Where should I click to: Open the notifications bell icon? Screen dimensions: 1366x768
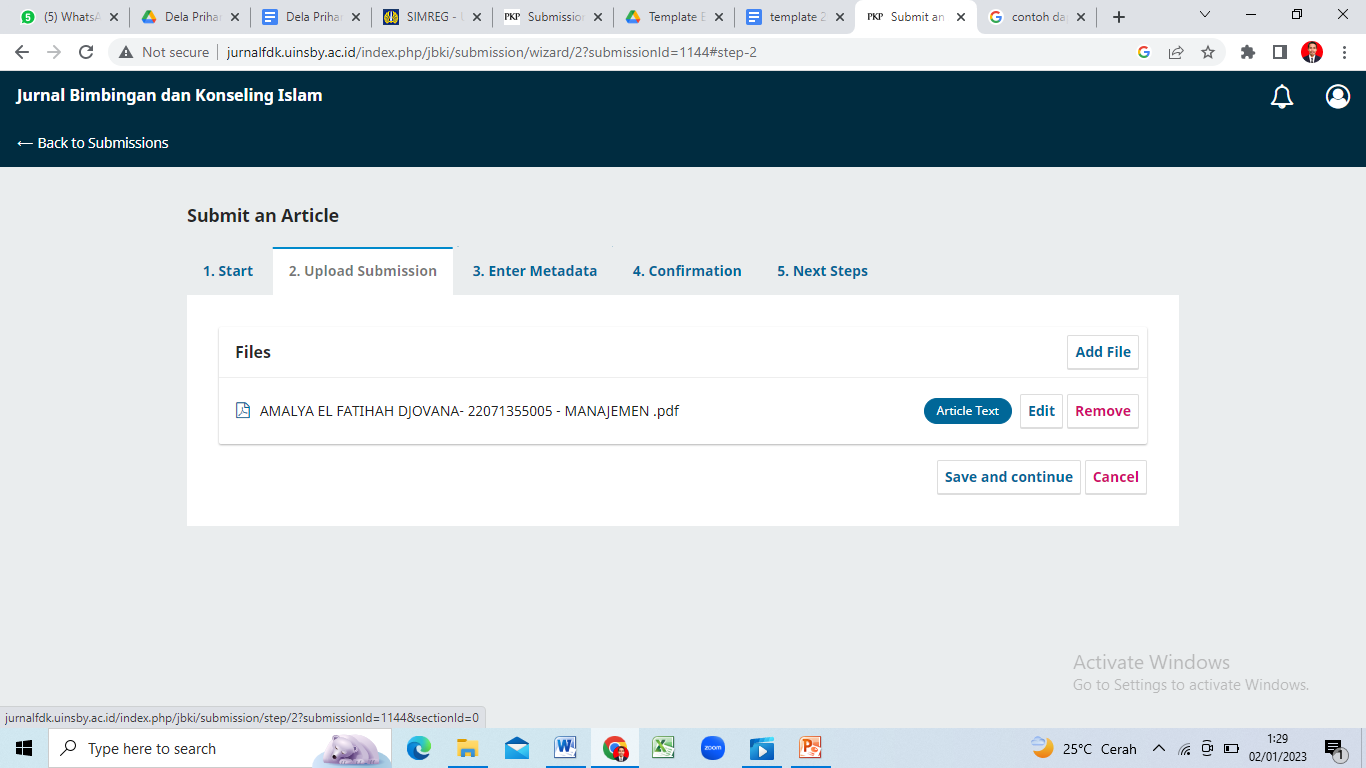[x=1281, y=96]
